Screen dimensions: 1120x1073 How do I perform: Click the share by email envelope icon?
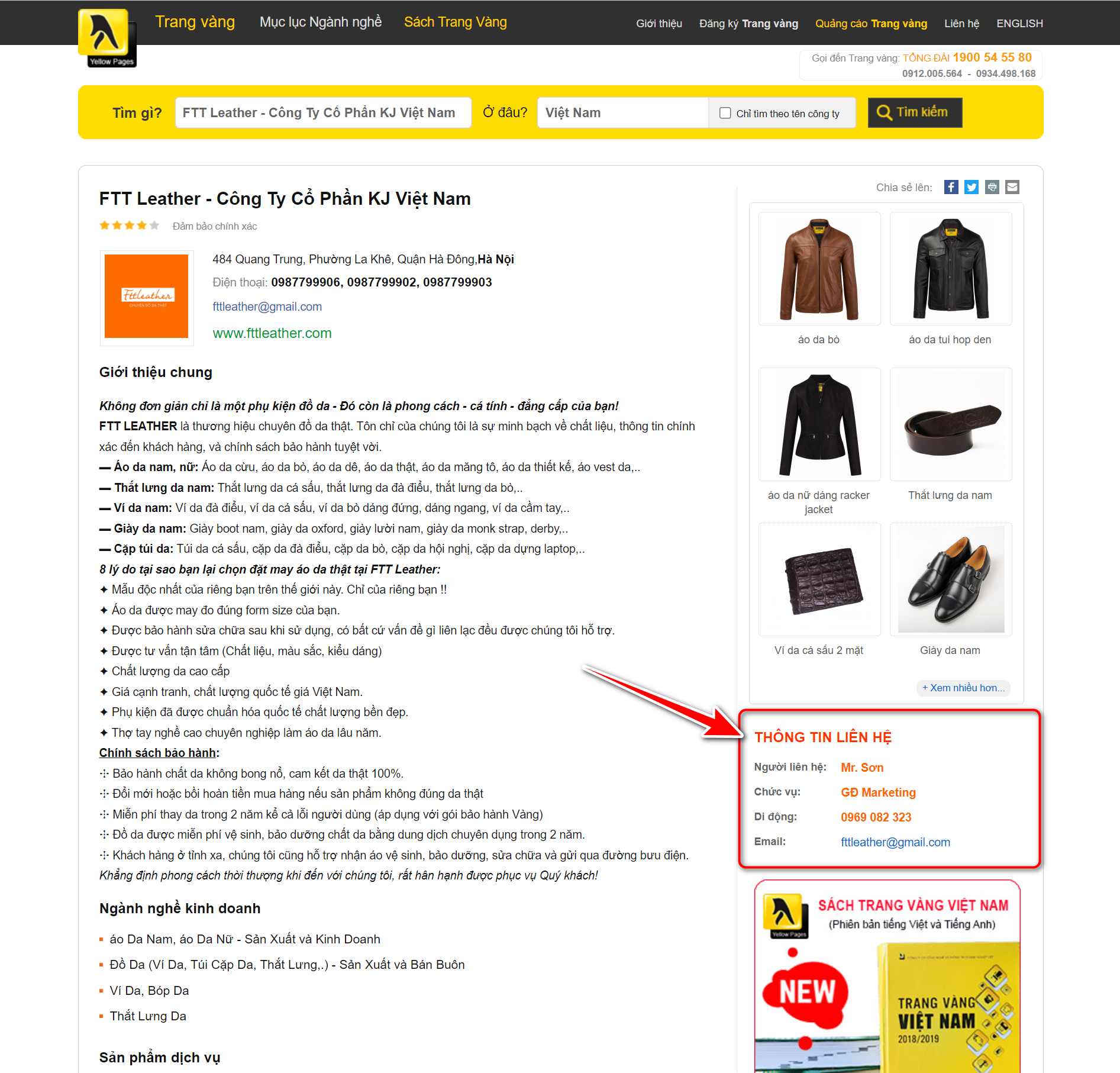(x=1012, y=187)
